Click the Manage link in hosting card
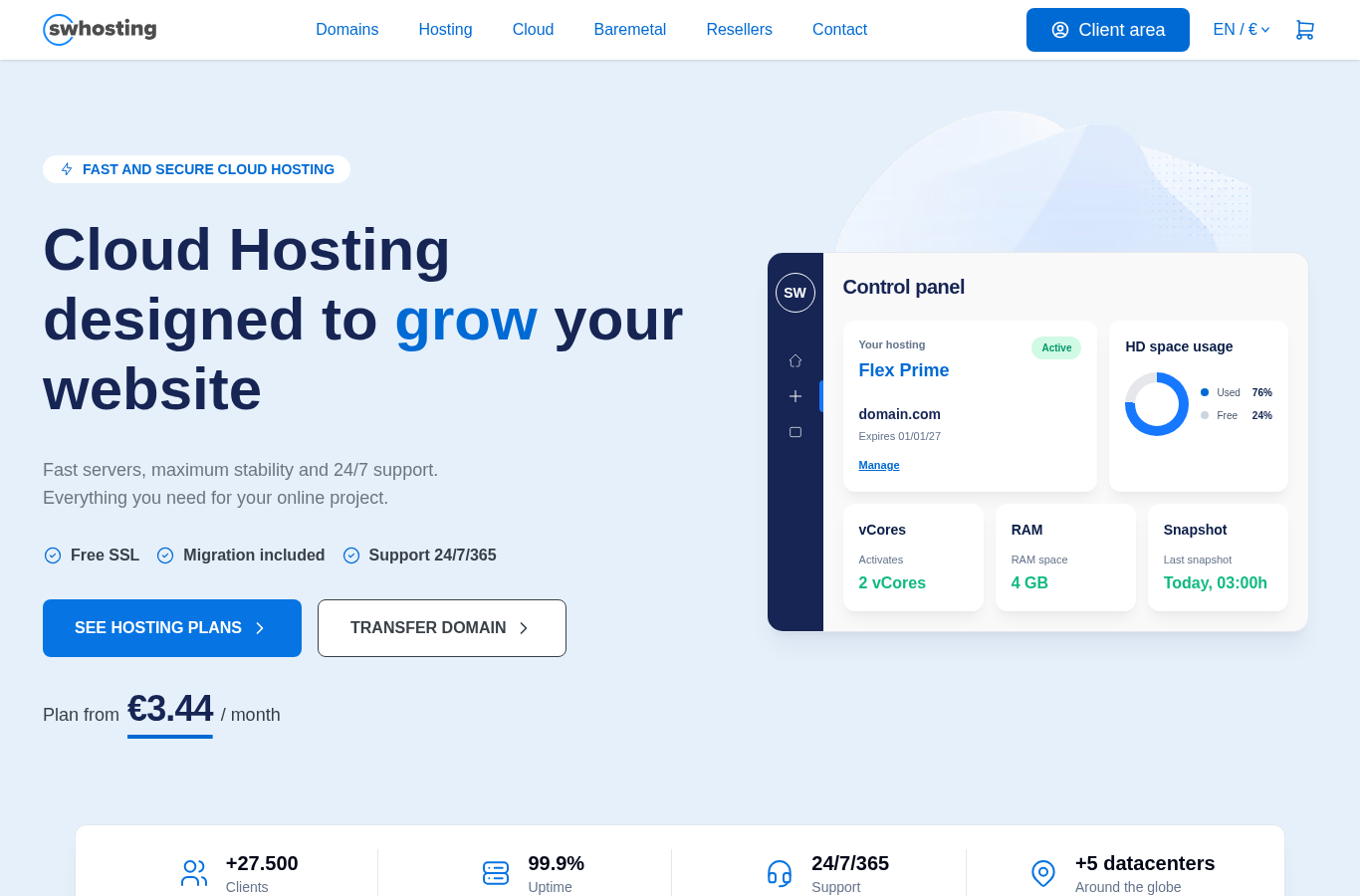1360x896 pixels. (x=879, y=465)
